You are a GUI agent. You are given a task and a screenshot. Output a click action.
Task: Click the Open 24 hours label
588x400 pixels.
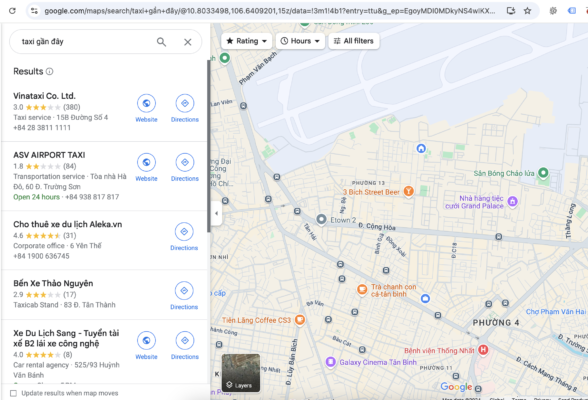pyautogui.click(x=36, y=197)
